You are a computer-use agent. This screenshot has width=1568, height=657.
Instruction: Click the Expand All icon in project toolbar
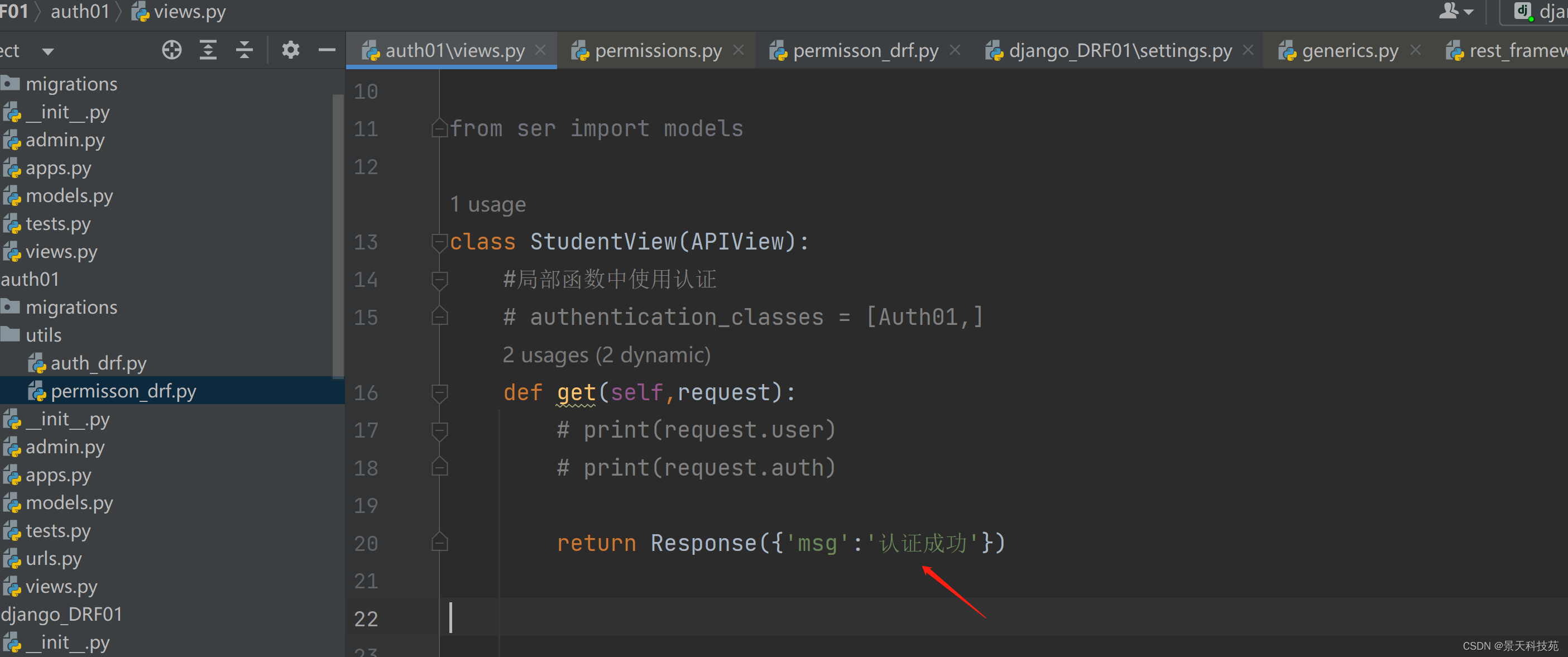pyautogui.click(x=208, y=50)
